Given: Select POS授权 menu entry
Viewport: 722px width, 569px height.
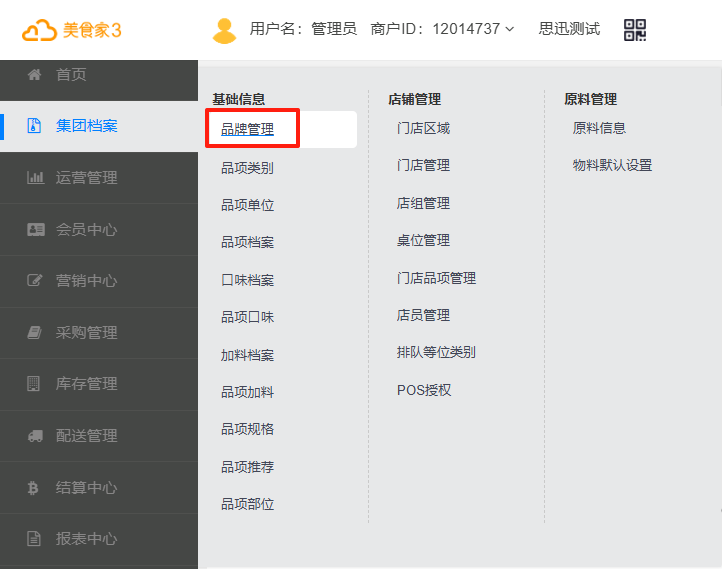Looking at the screenshot, I should [424, 390].
